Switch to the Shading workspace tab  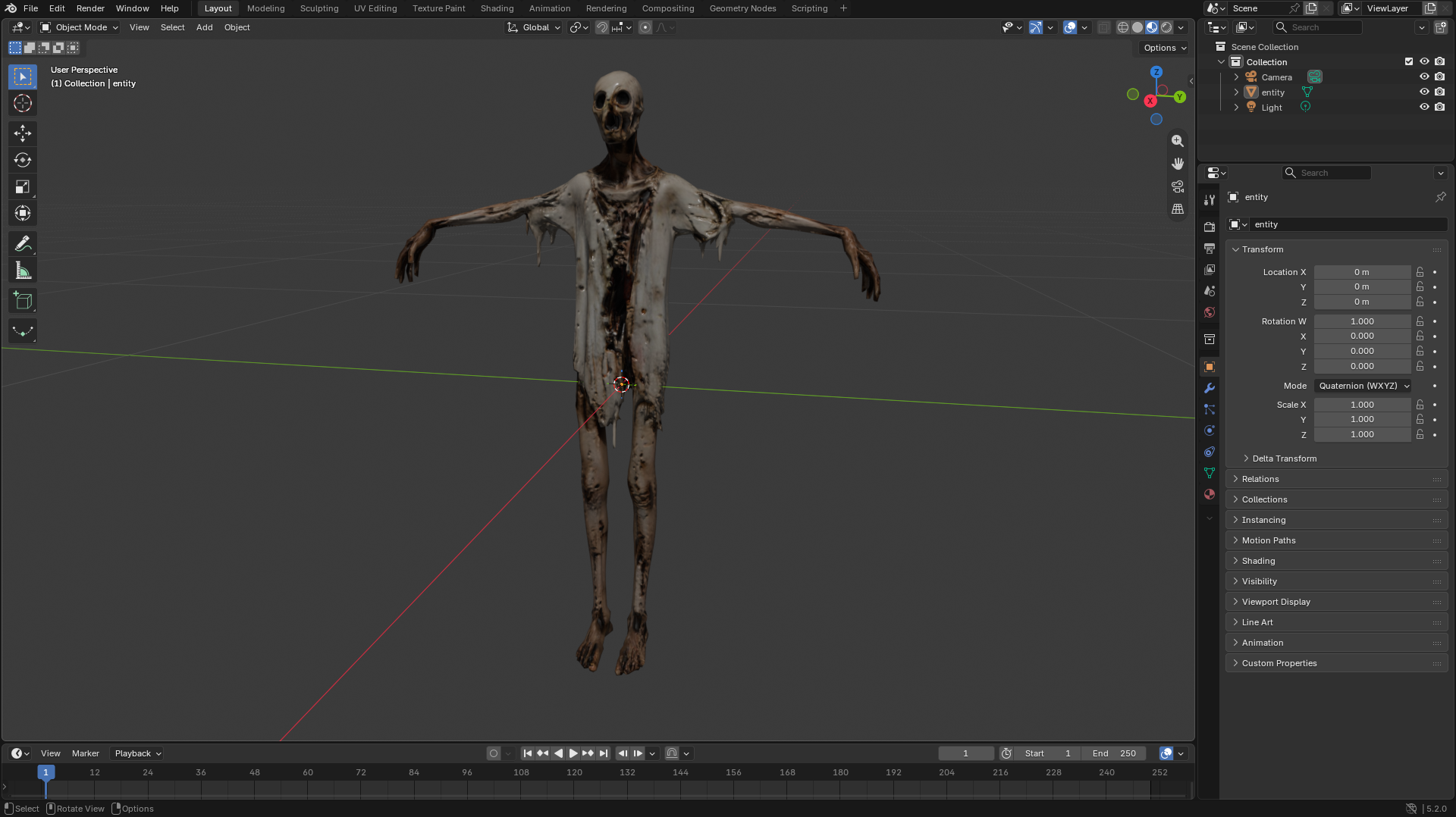point(497,8)
